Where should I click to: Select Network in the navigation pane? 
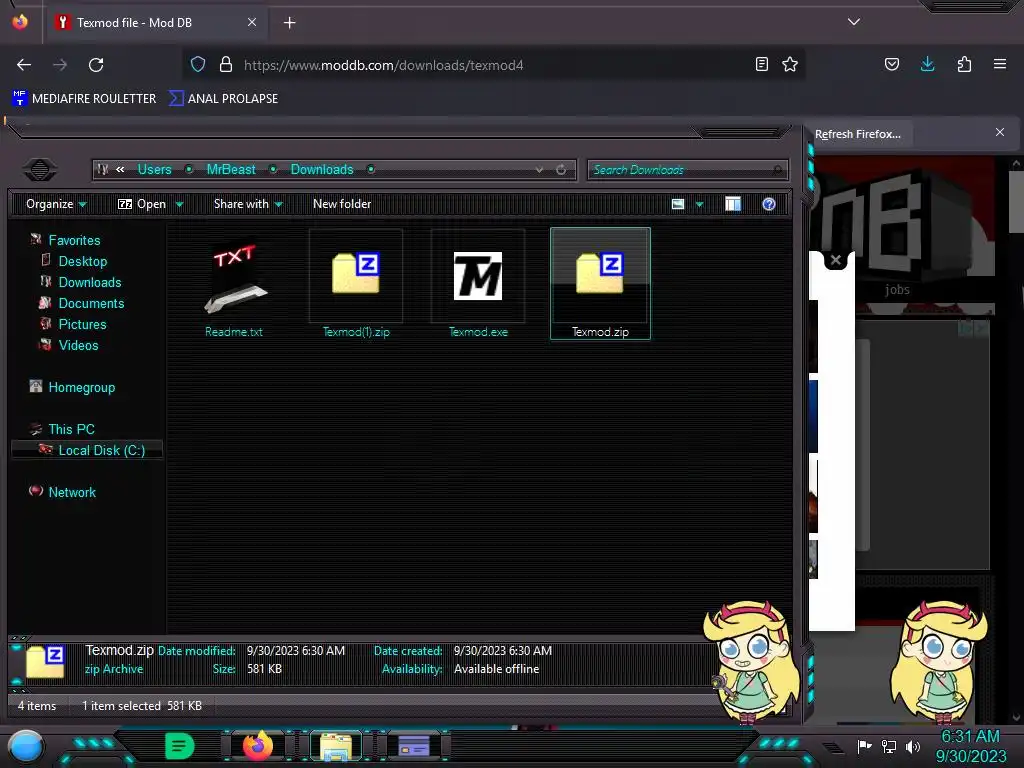click(71, 492)
